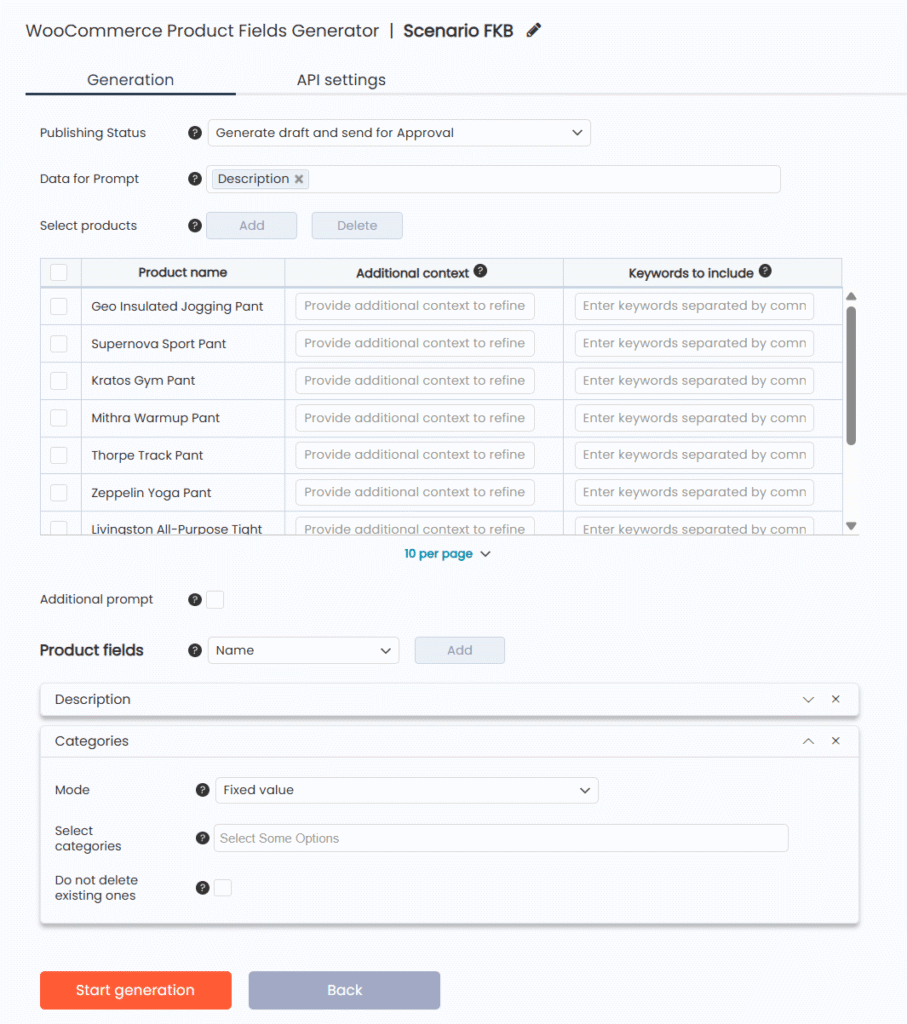Click the Select products help icon
This screenshot has width=907, height=1024.
pyautogui.click(x=194, y=225)
